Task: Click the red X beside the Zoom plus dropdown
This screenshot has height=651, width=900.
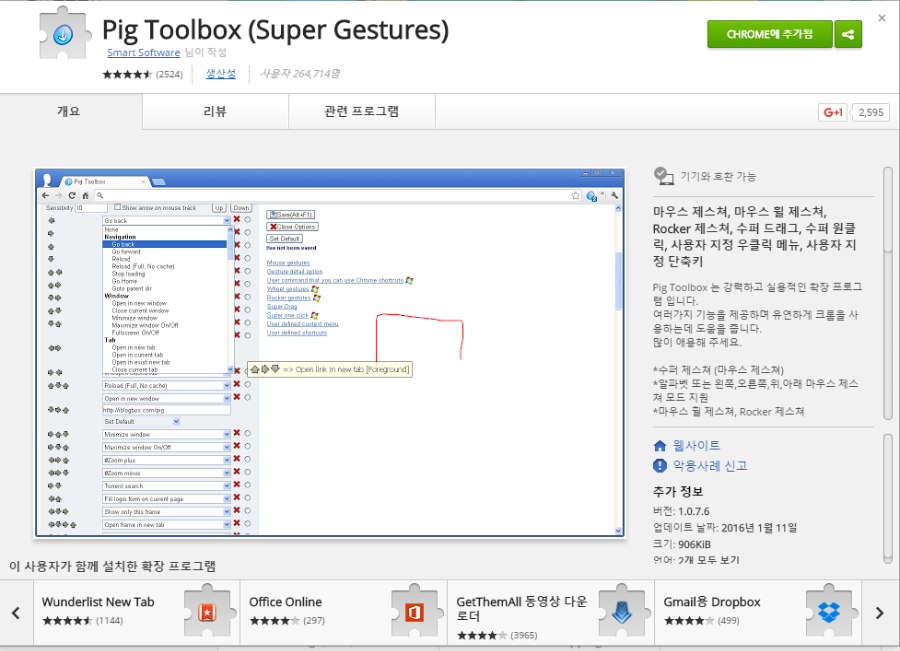Action: (236, 459)
